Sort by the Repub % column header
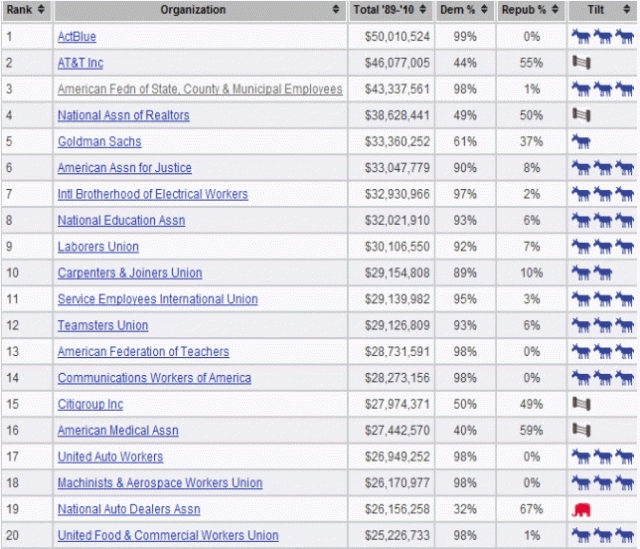Image resolution: width=640 pixels, height=549 pixels. [x=557, y=10]
